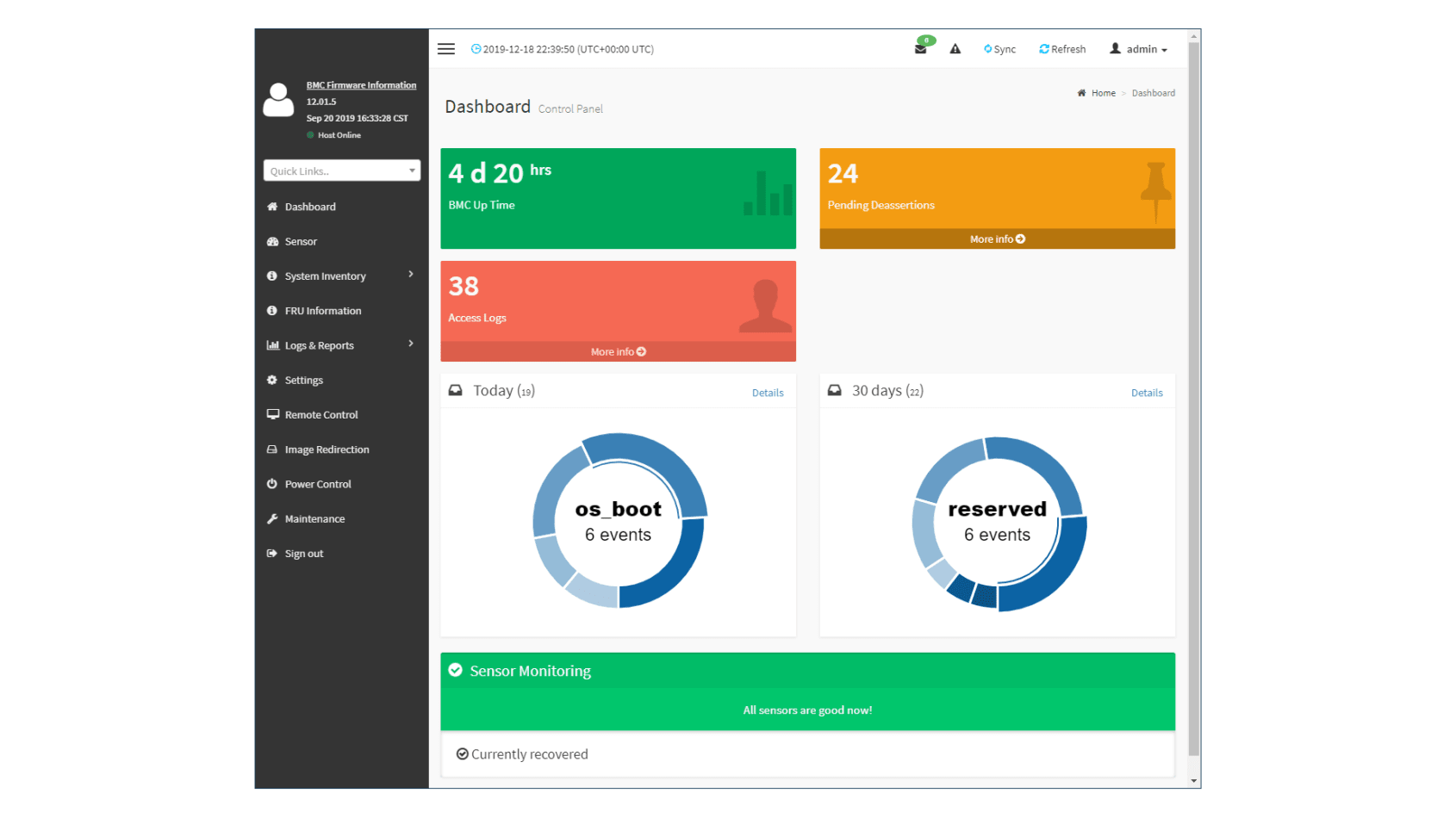Toggle the hamburger sidebar menu
The height and width of the screenshot is (818, 1456).
445,49
